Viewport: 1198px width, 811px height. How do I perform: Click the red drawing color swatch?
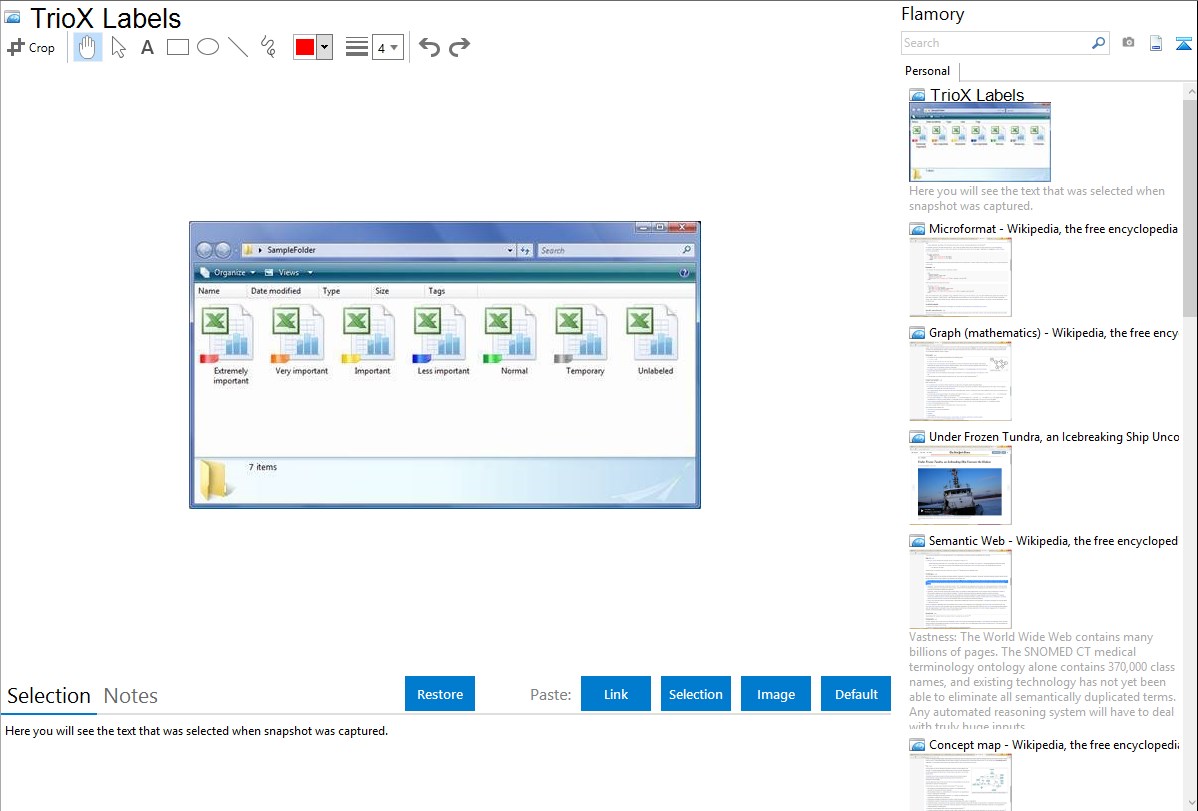[x=305, y=47]
